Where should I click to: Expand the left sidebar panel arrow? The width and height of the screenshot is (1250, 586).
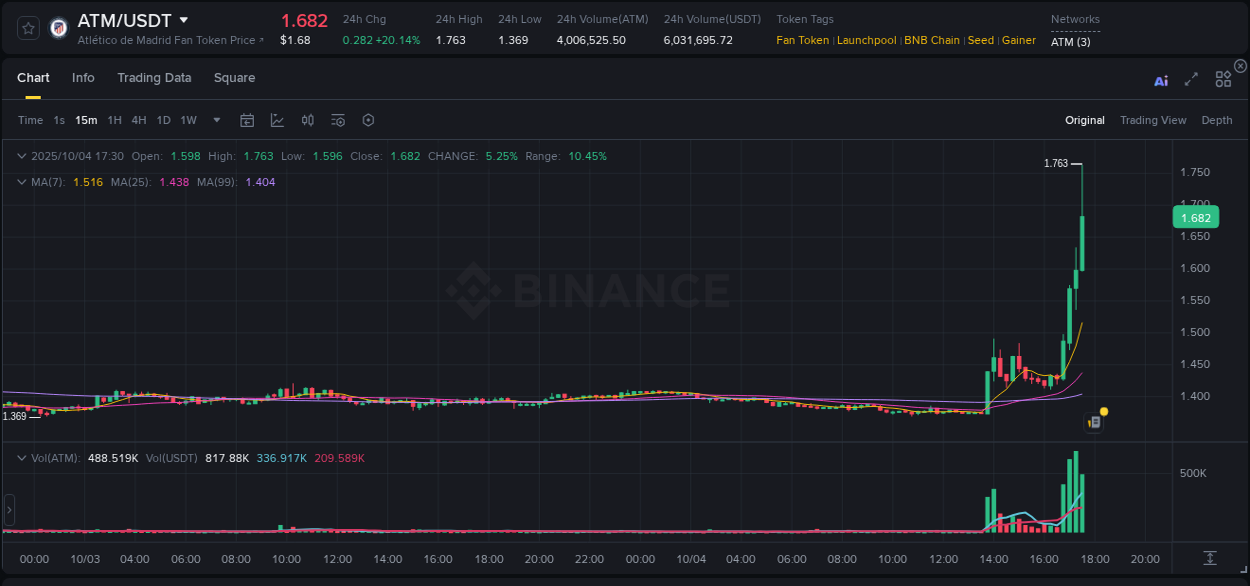8,510
